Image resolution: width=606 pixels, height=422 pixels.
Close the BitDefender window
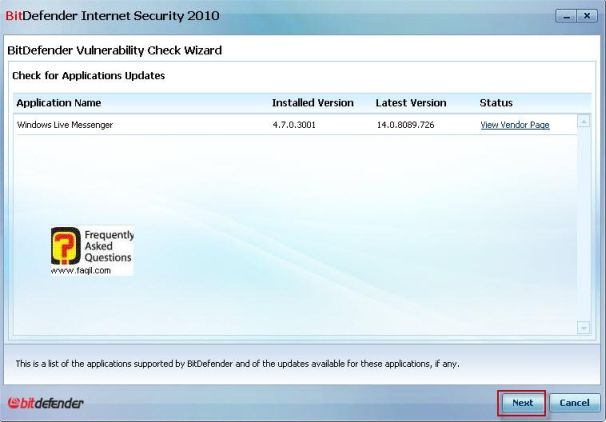pyautogui.click(x=587, y=16)
